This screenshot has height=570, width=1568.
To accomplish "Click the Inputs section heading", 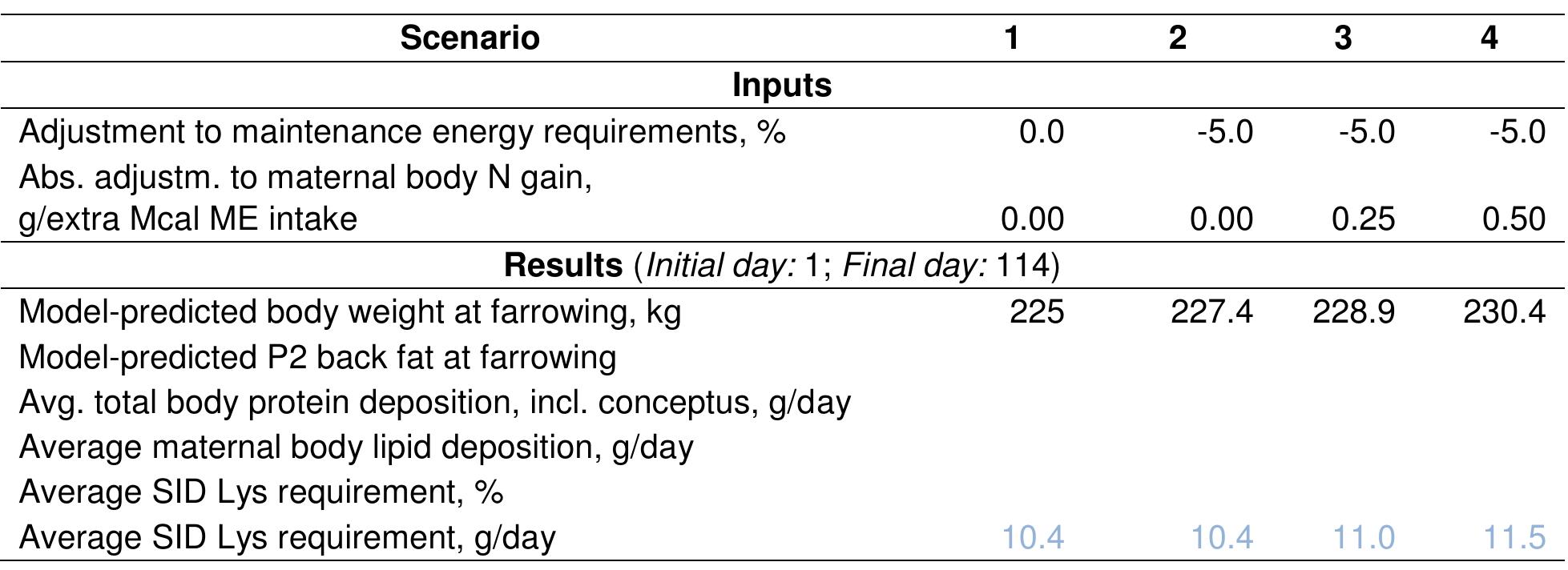I will tap(782, 85).
